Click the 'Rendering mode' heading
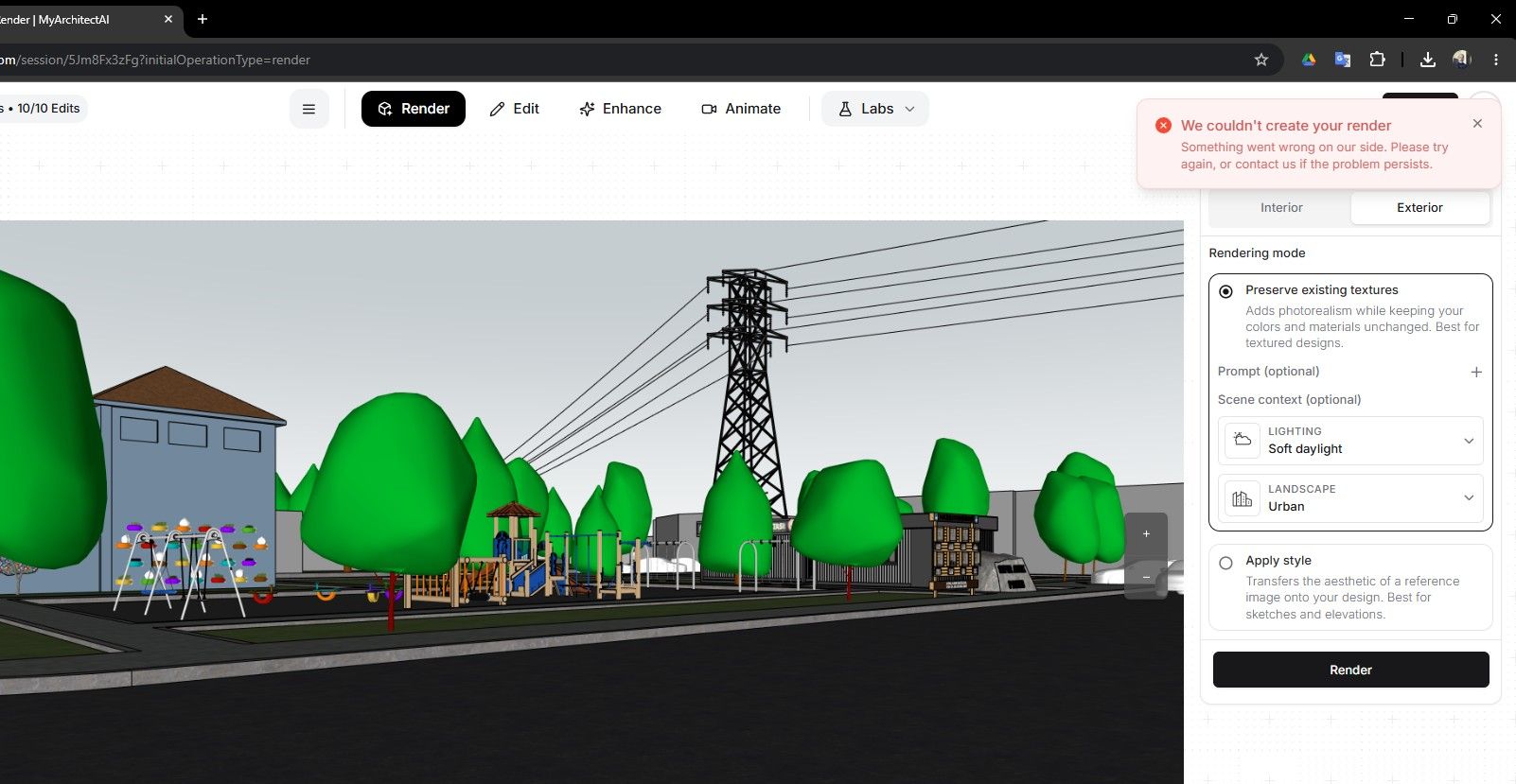 (1257, 253)
